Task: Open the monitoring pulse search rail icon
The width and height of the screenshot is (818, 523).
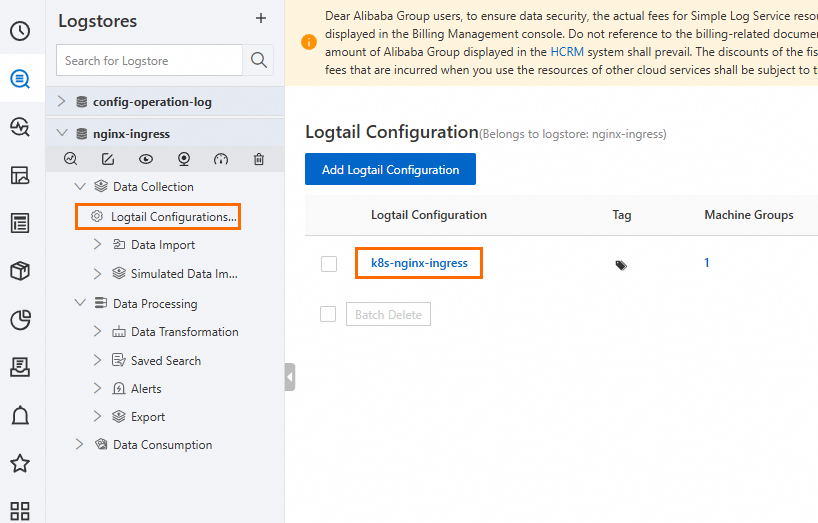Action: [x=20, y=127]
